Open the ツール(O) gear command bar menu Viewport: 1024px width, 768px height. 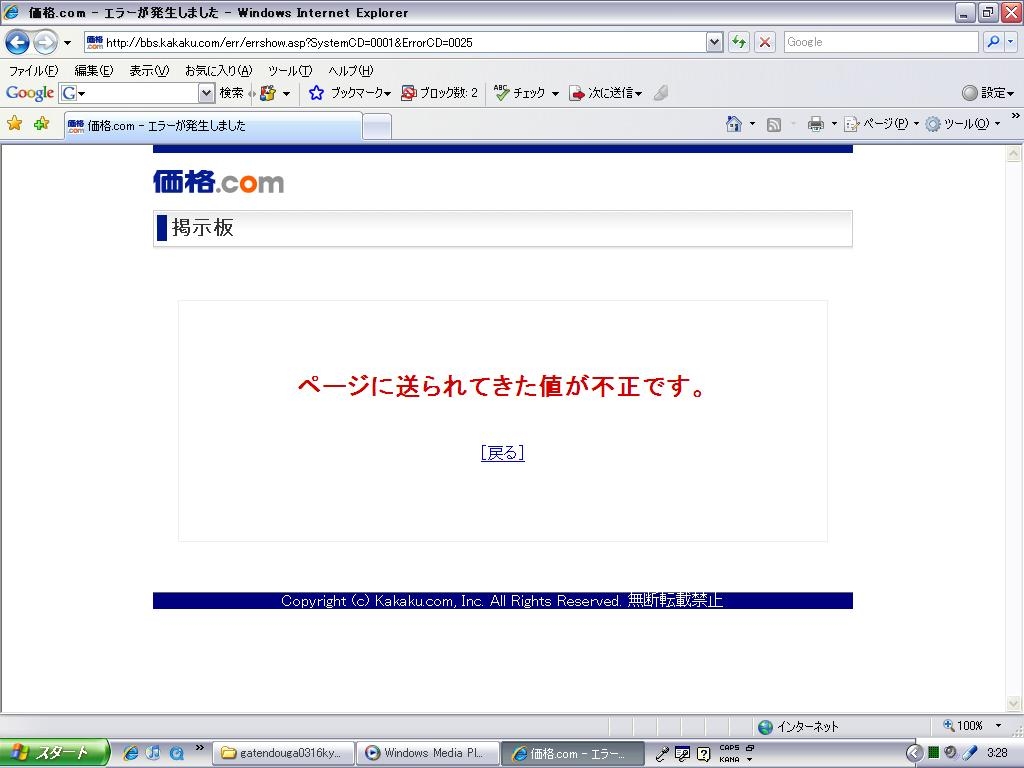963,123
